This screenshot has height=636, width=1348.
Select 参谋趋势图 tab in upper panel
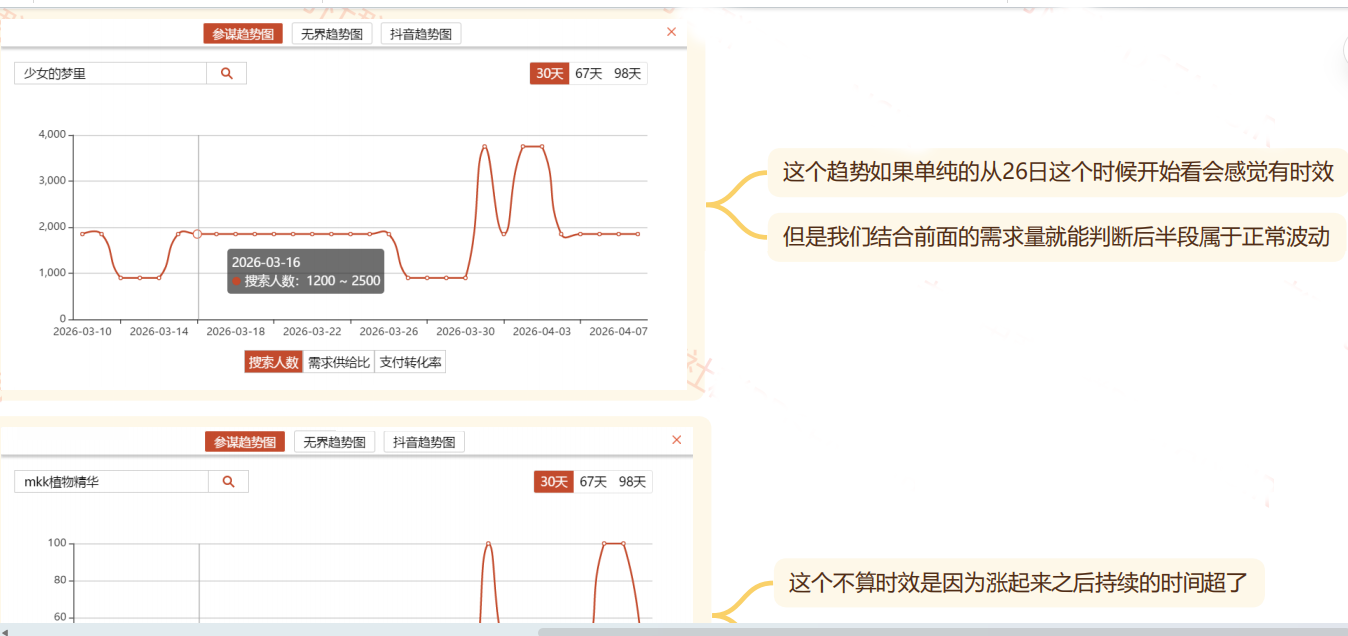[x=243, y=34]
